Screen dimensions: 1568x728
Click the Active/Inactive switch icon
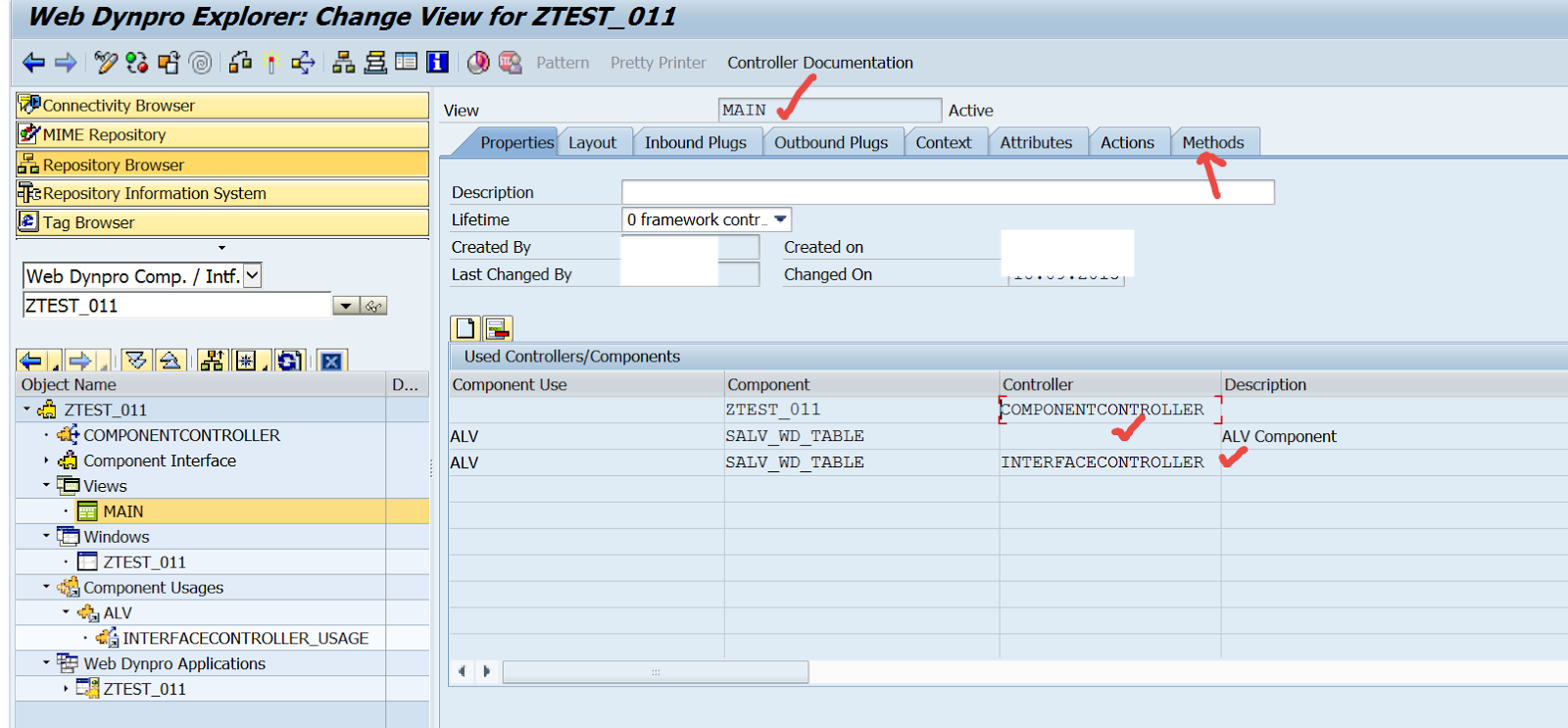coord(136,63)
